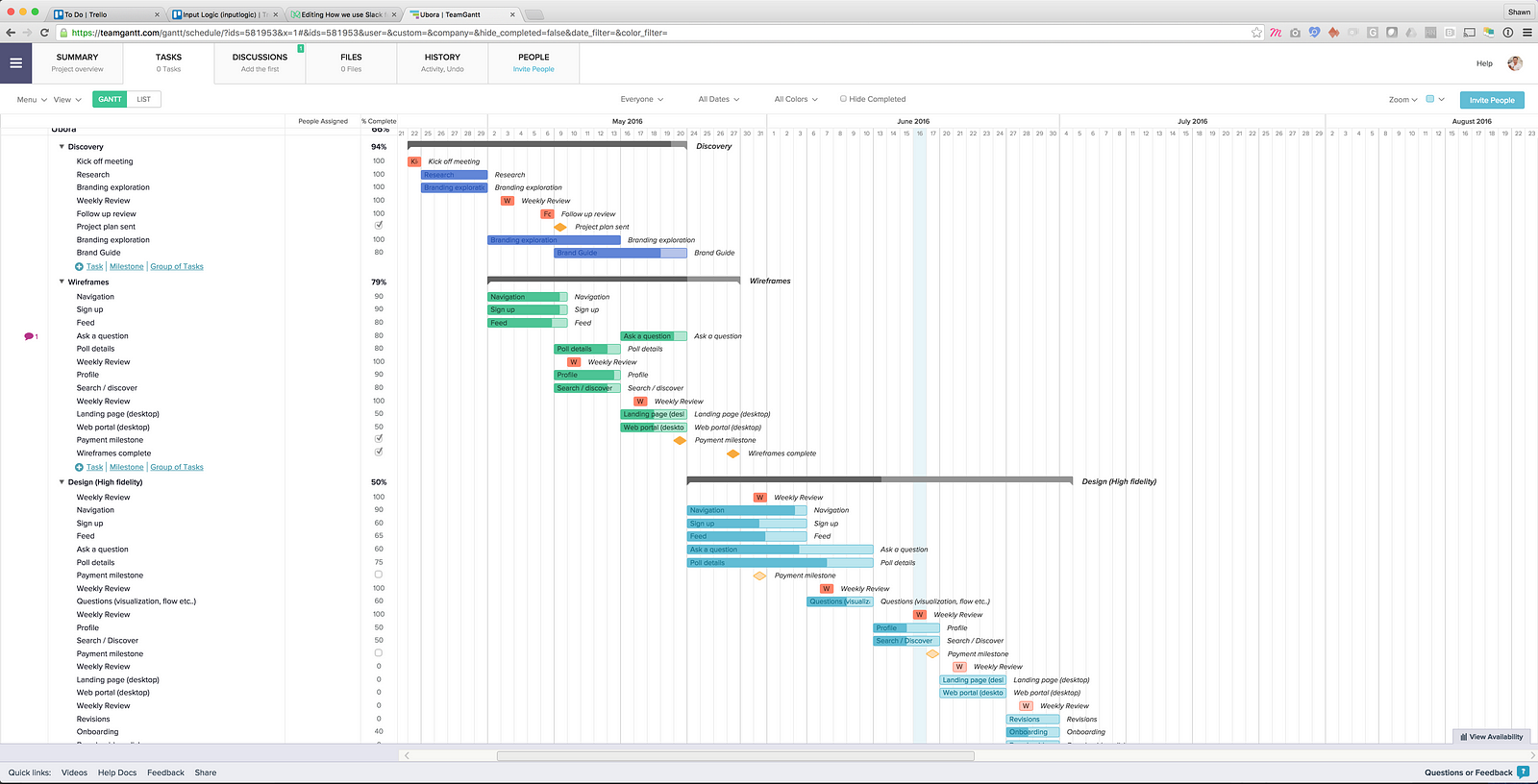Bookmark page using the star icon
This screenshot has width=1538, height=784.
pos(1256,33)
